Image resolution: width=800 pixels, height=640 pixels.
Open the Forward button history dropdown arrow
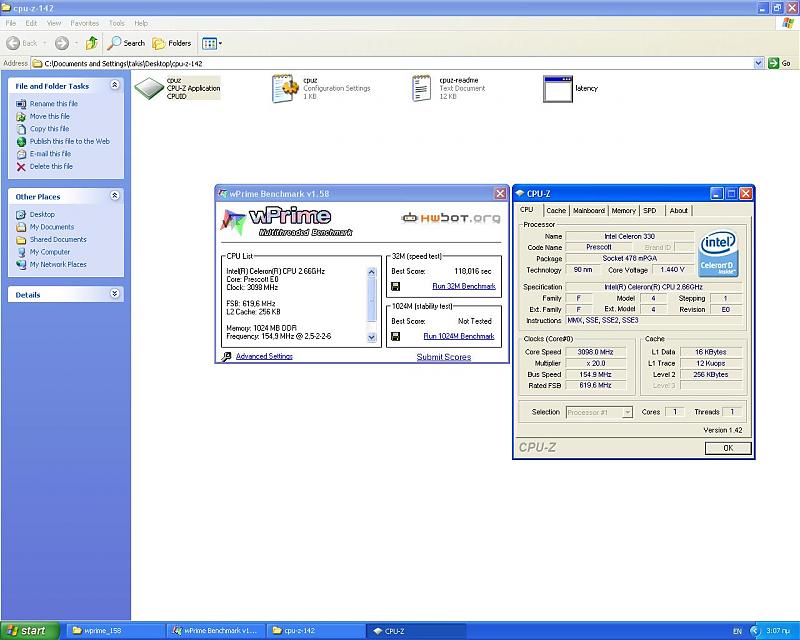(76, 43)
